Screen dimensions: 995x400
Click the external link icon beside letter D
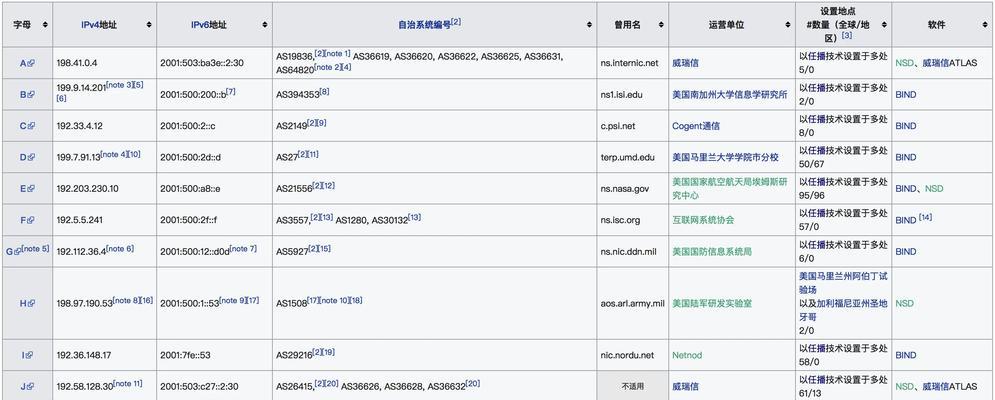pyautogui.click(x=31, y=157)
